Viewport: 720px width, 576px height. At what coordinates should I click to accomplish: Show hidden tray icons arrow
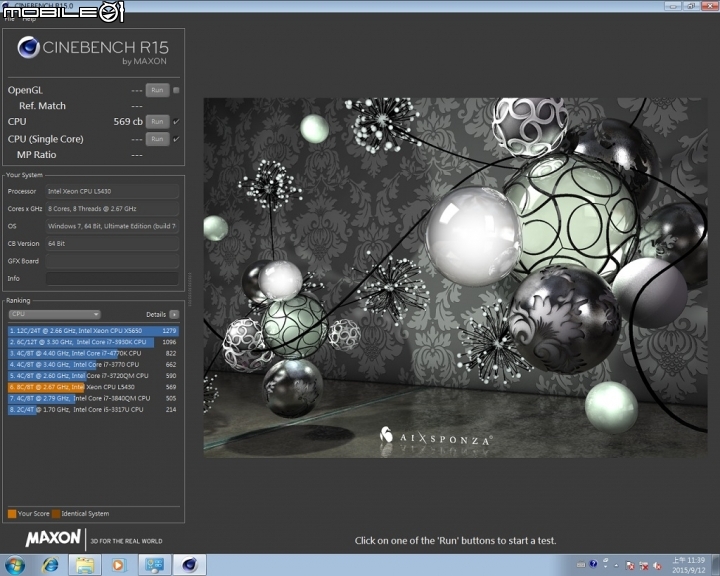pyautogui.click(x=616, y=565)
